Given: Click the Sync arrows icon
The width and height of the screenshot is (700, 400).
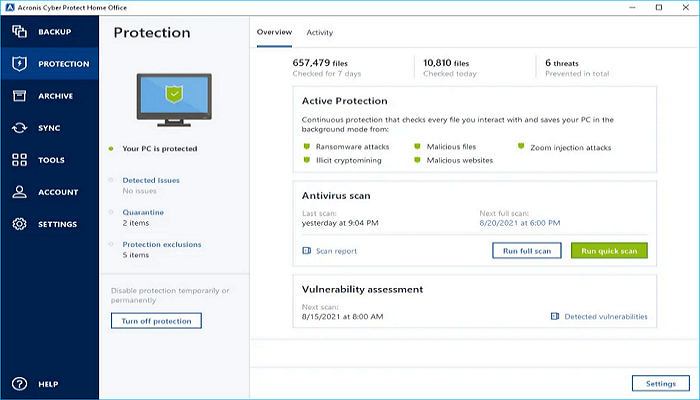Looking at the screenshot, I should pos(19,128).
